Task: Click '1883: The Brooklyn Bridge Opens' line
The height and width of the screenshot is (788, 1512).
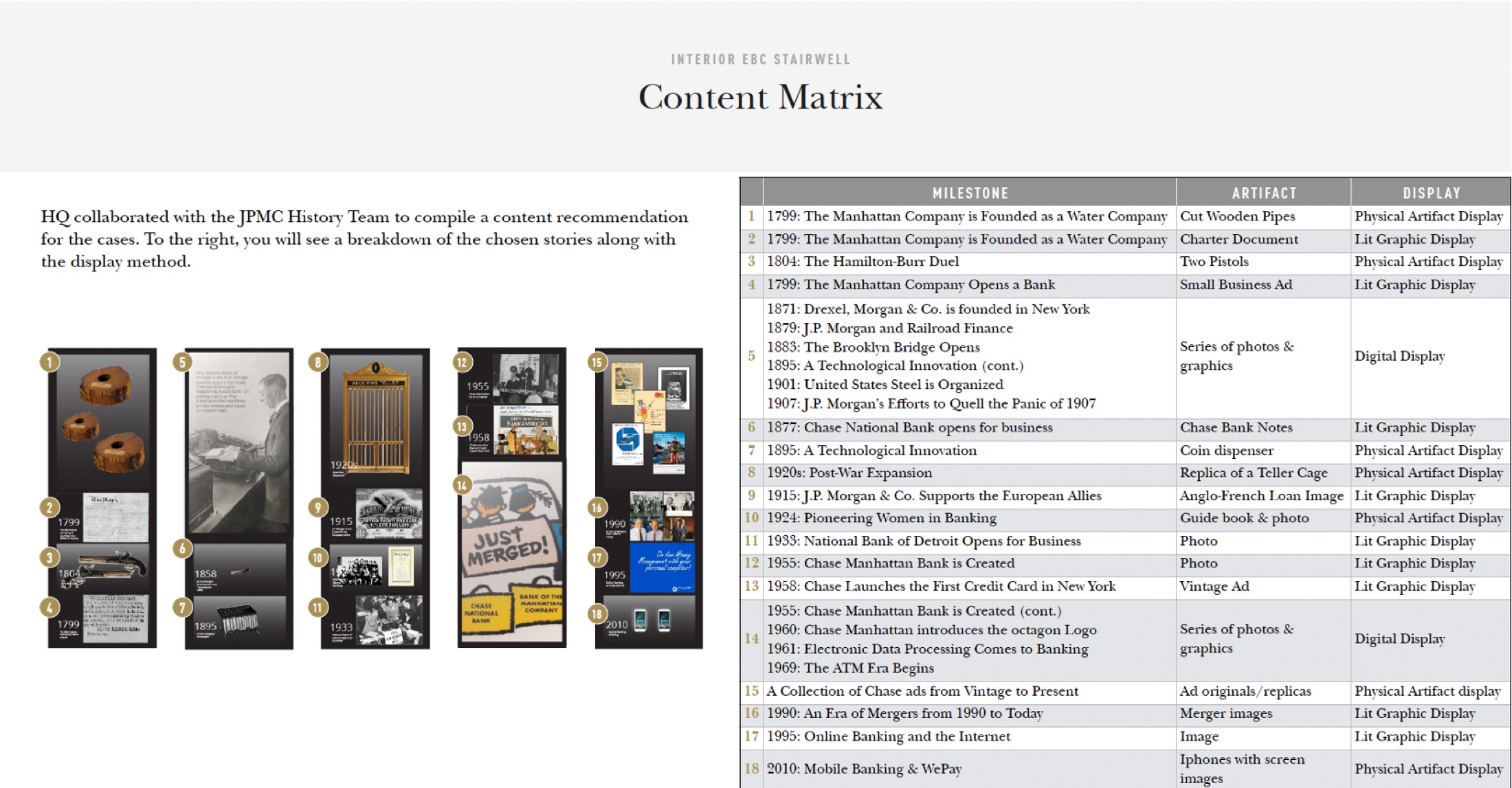Action: 874,347
